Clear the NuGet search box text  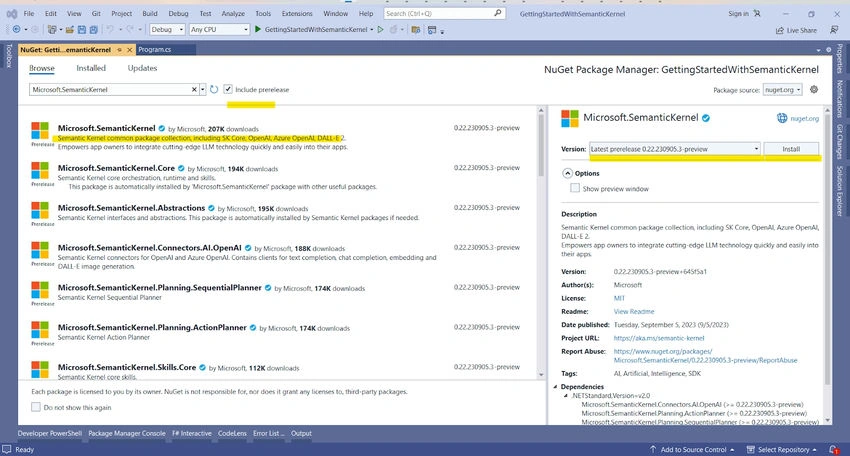click(x=194, y=89)
